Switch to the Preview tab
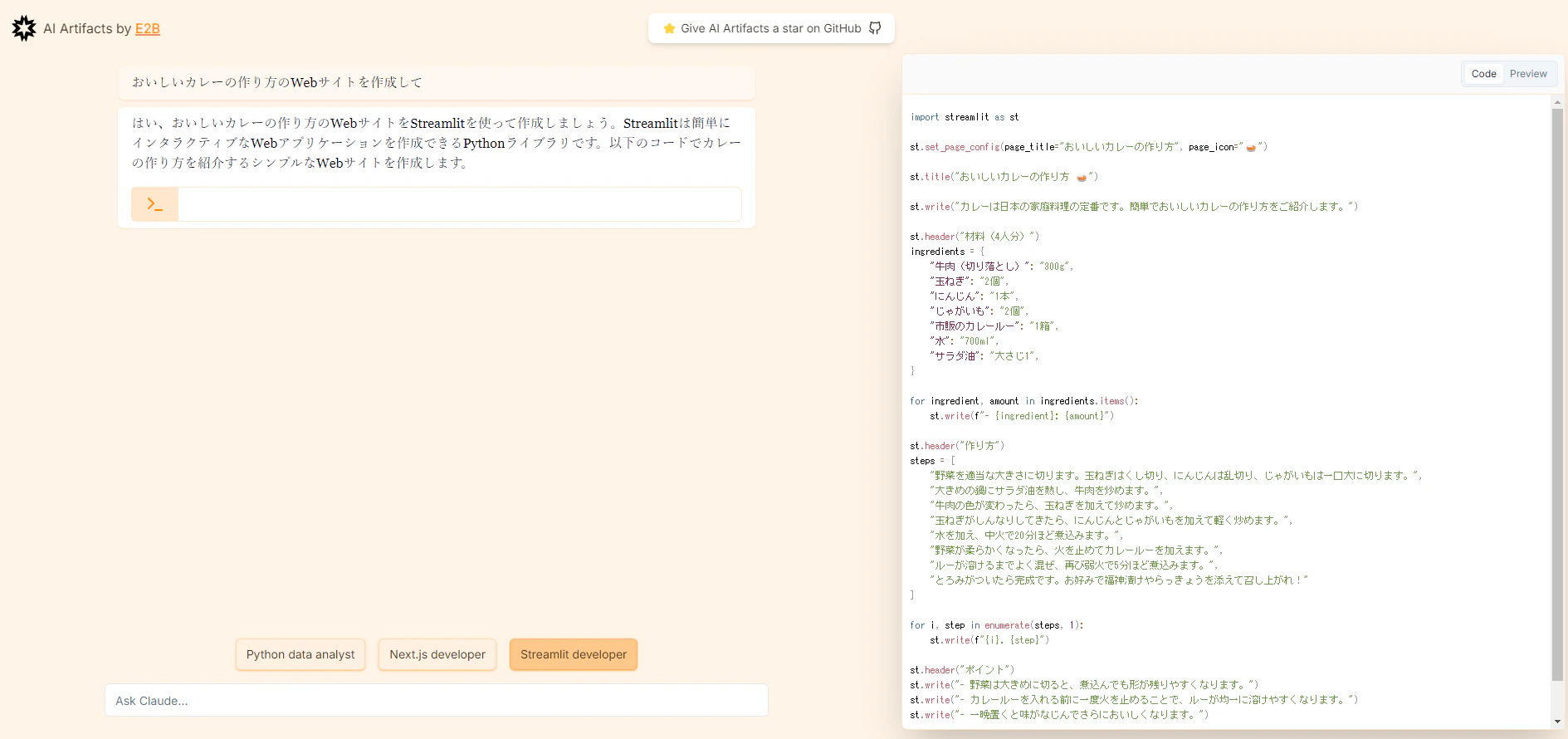This screenshot has width=1568, height=739. [1528, 74]
